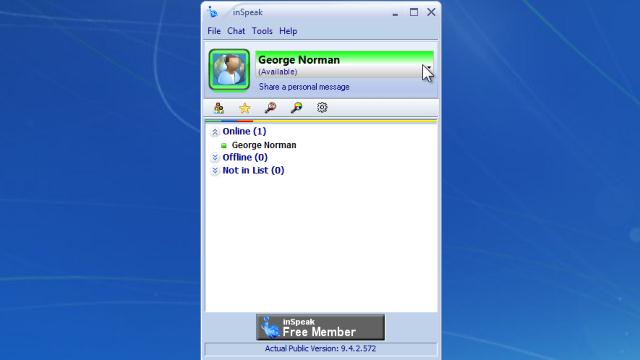Click the Share a personal message link
Image resolution: width=640 pixels, height=360 pixels.
tap(304, 87)
